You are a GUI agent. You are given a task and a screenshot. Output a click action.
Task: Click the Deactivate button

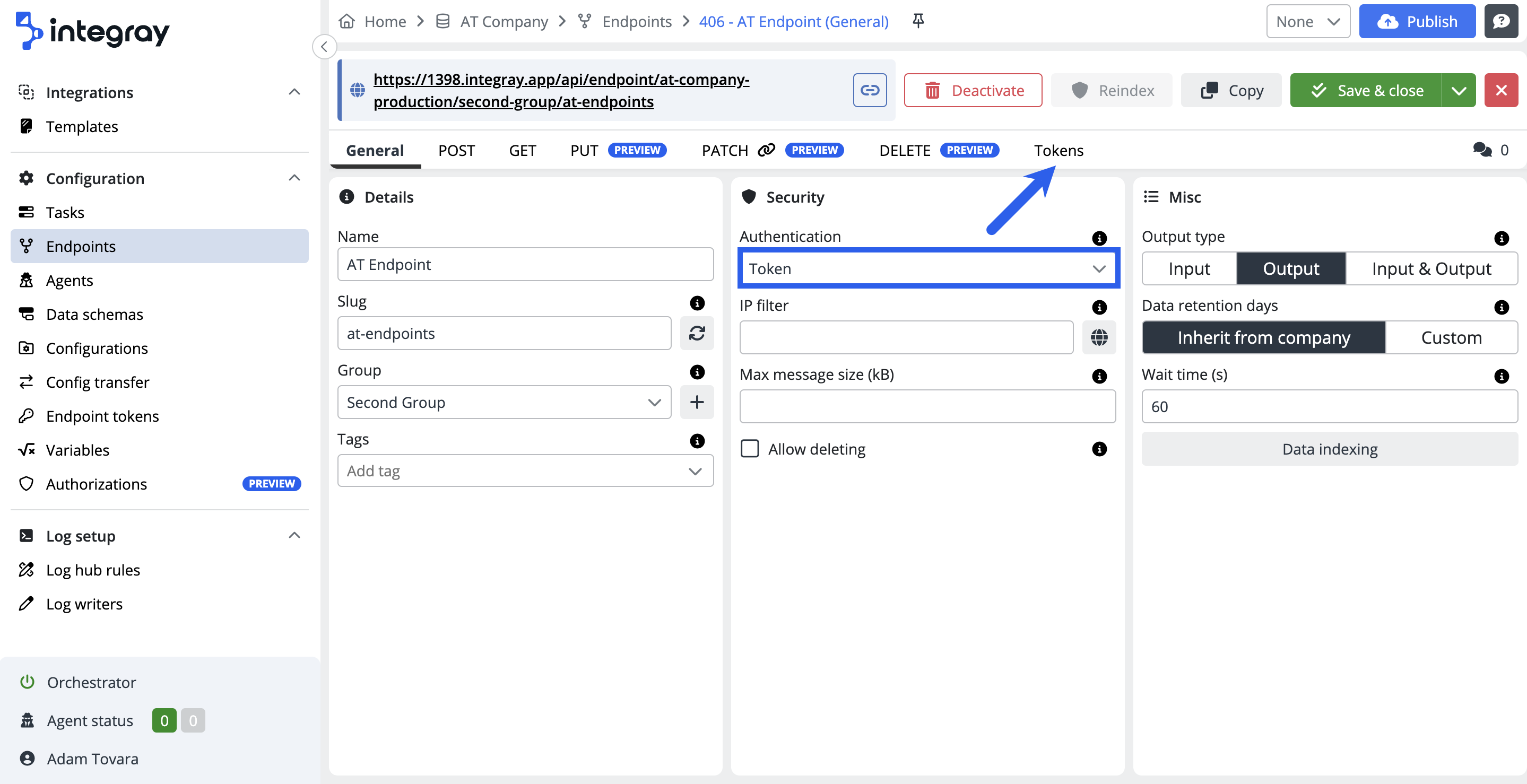[972, 90]
